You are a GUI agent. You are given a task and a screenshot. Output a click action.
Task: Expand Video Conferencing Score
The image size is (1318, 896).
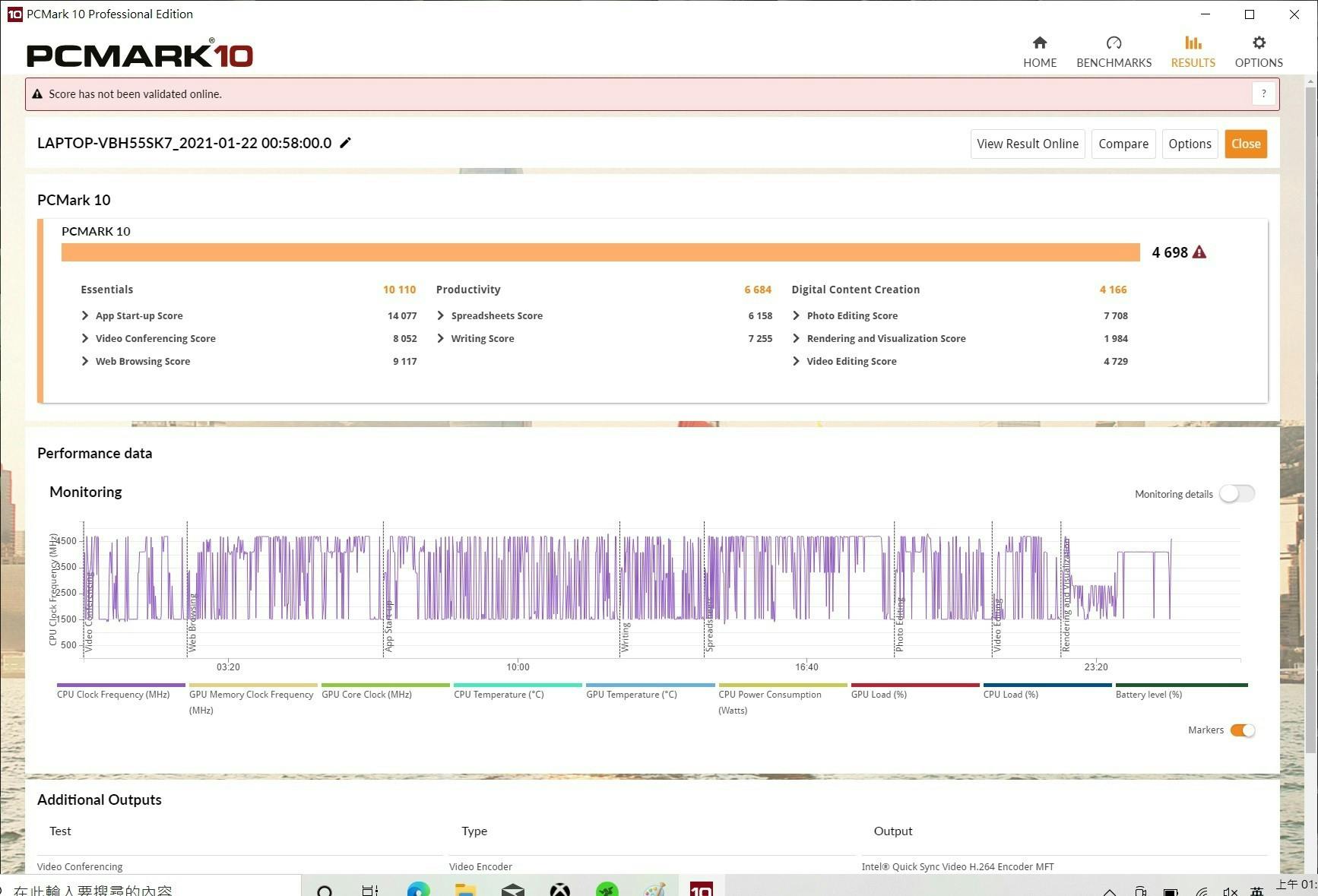(x=85, y=338)
